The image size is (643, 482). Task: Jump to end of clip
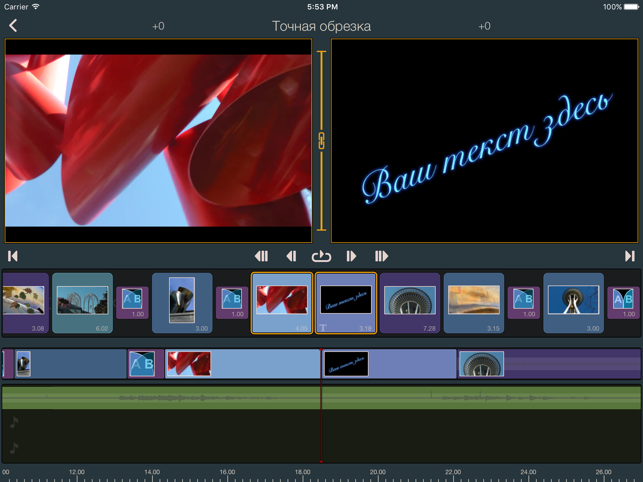pos(629,257)
